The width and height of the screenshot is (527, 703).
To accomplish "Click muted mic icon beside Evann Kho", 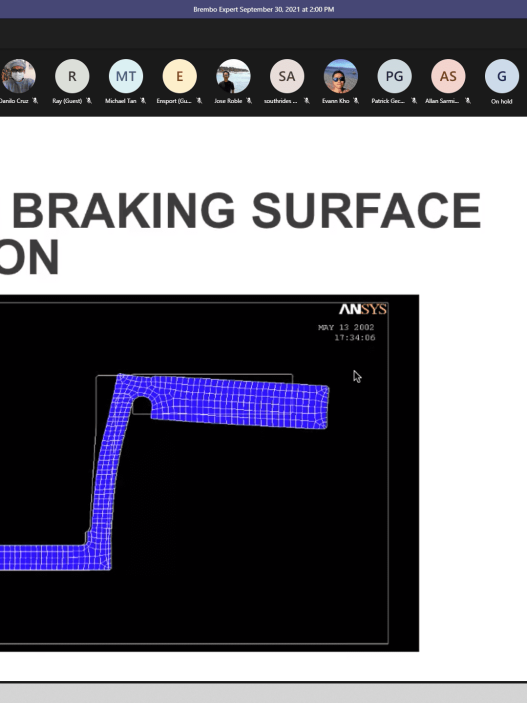I will (356, 101).
